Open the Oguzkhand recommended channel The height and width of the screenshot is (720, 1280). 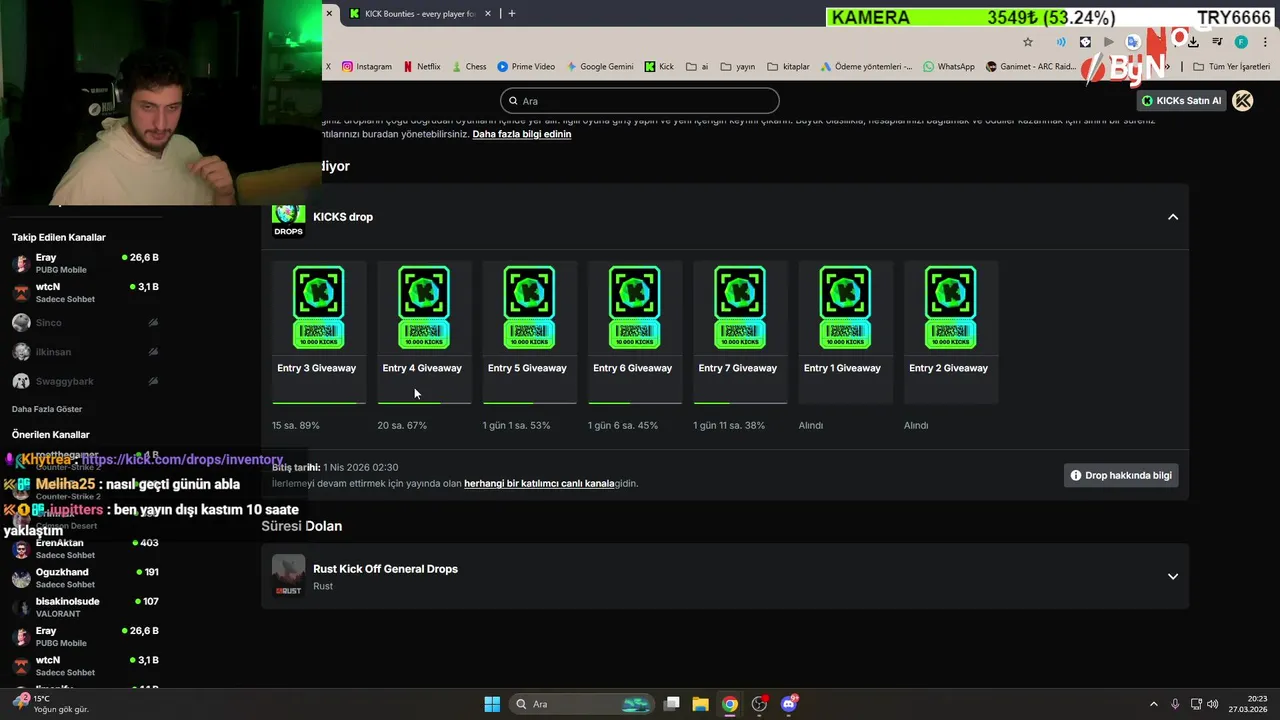click(85, 578)
